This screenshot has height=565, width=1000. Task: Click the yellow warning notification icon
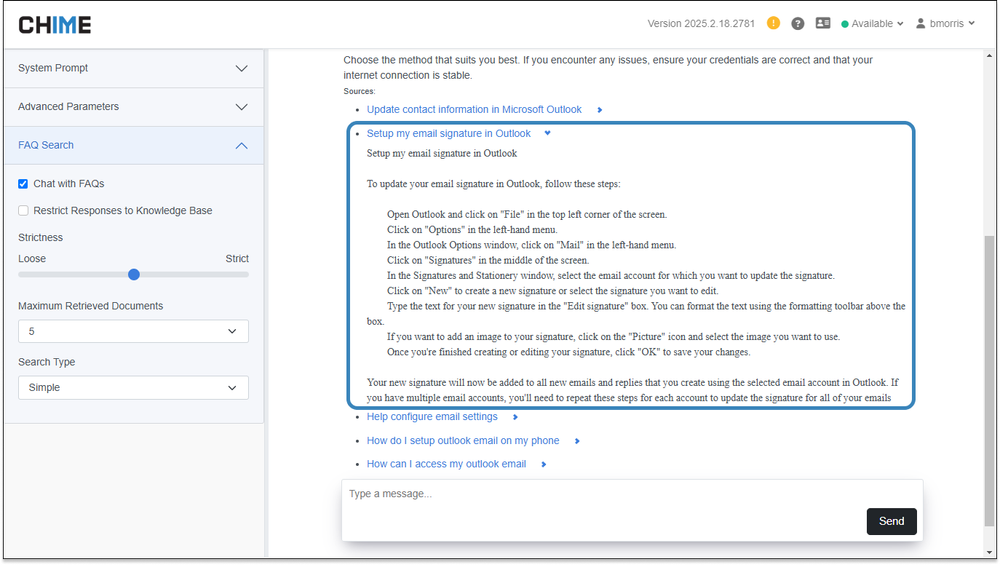click(x=773, y=24)
